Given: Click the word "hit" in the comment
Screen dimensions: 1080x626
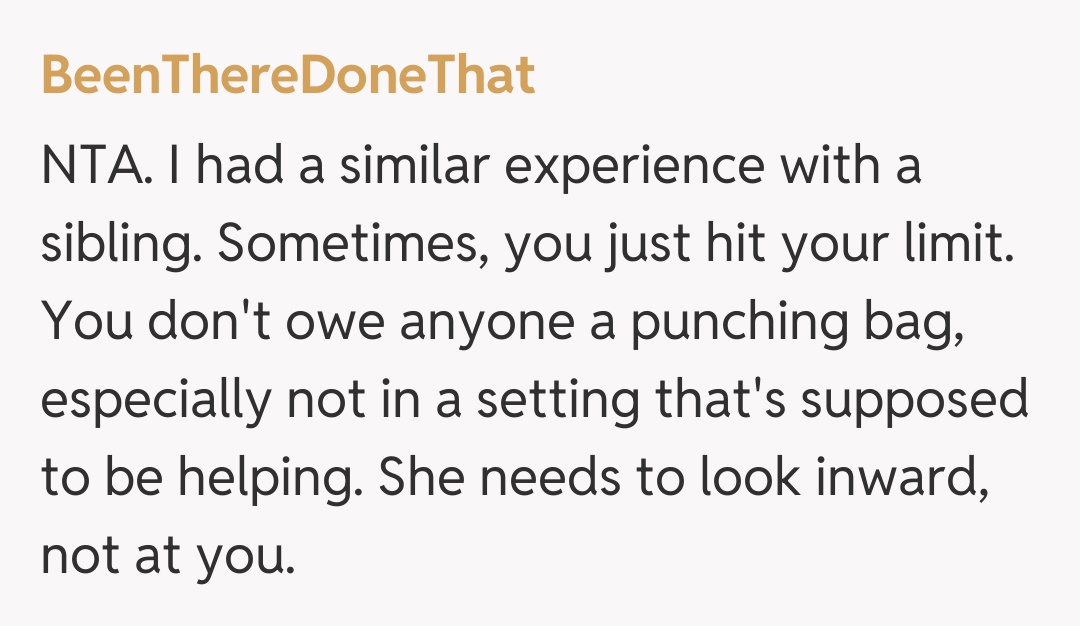Looking at the screenshot, I should pyautogui.click(x=710, y=245).
